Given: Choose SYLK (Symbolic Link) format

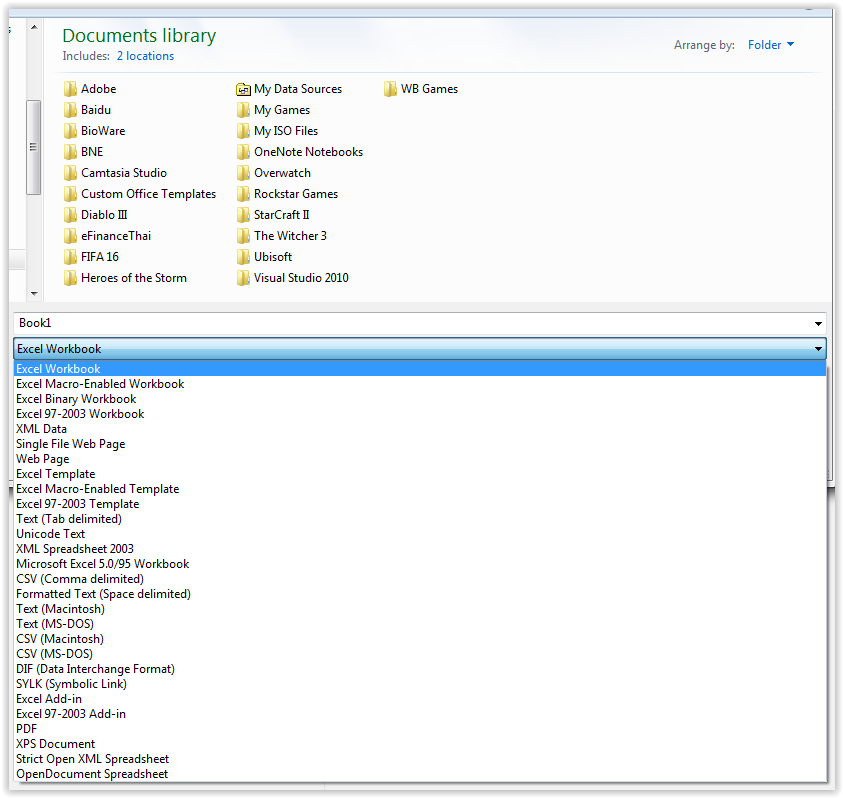Looking at the screenshot, I should (419, 684).
